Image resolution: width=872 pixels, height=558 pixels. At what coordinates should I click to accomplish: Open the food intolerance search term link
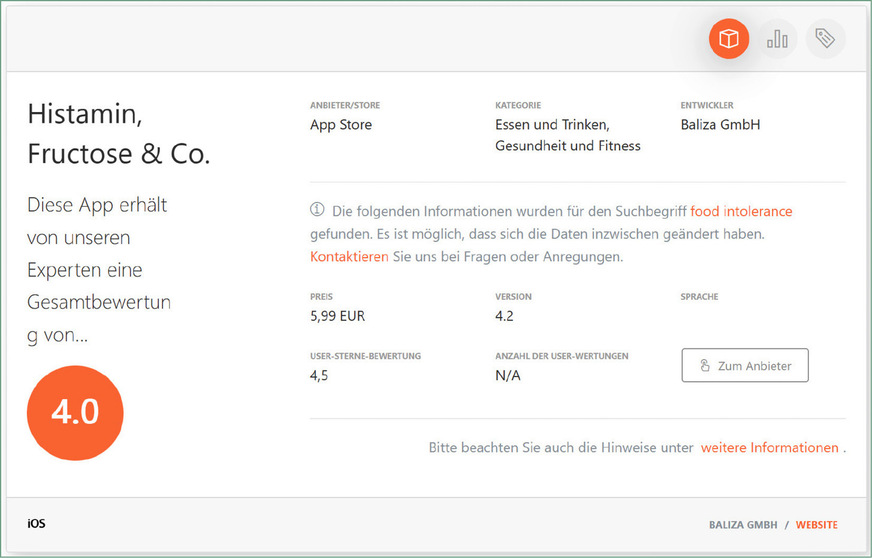(x=741, y=211)
